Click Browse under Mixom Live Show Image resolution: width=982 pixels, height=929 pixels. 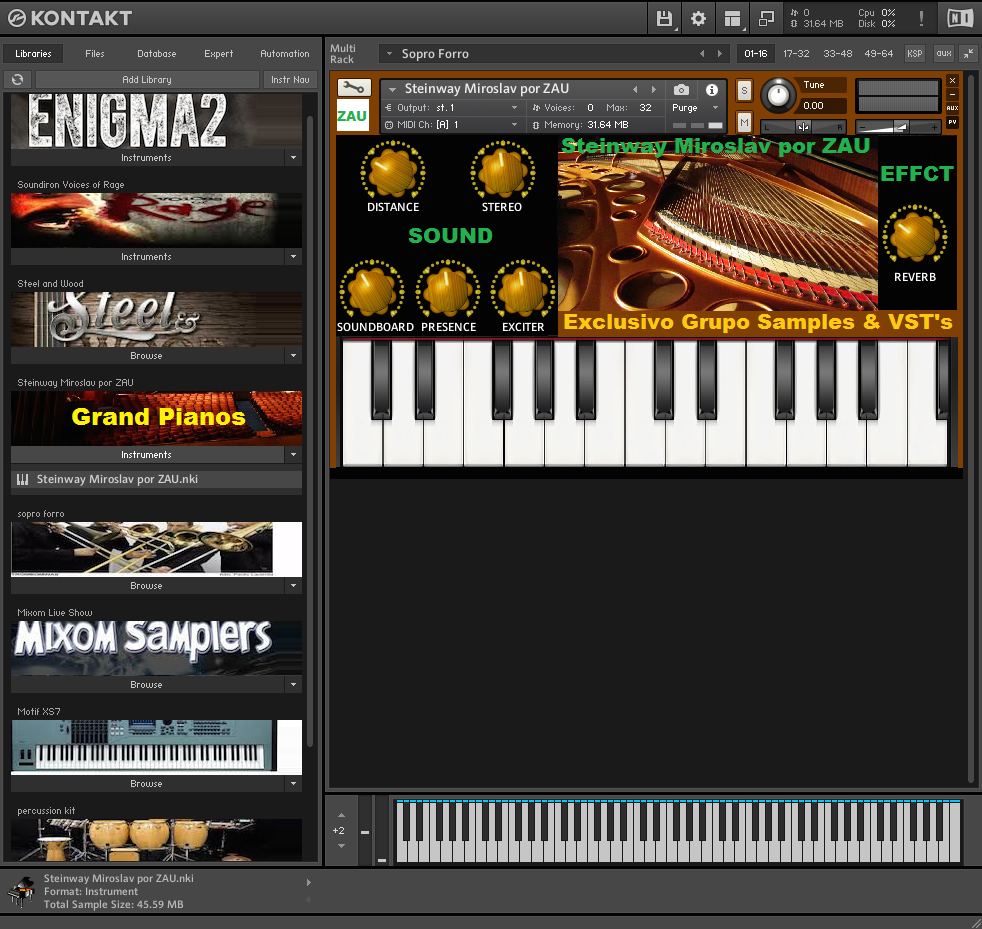tap(147, 685)
